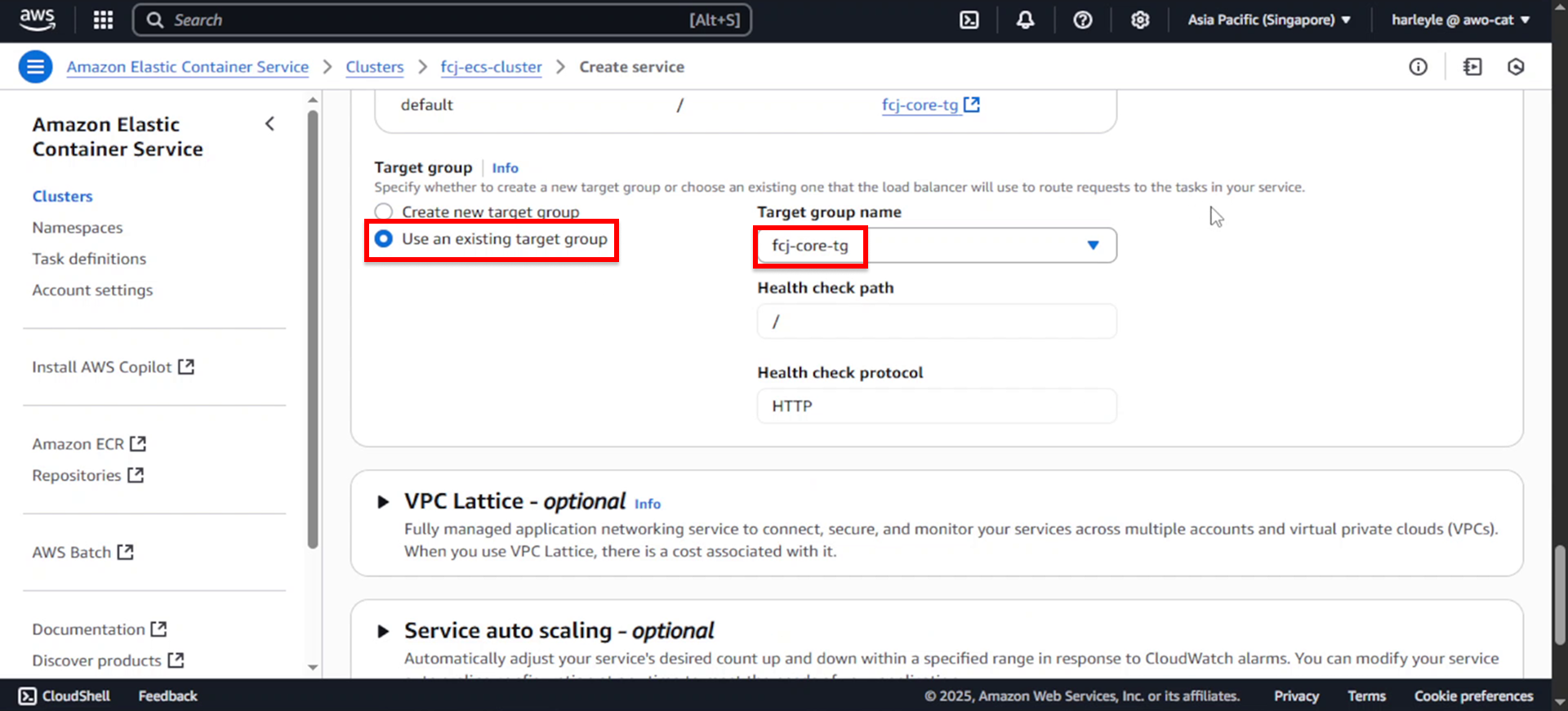Open the help question mark menu

pos(1082,20)
